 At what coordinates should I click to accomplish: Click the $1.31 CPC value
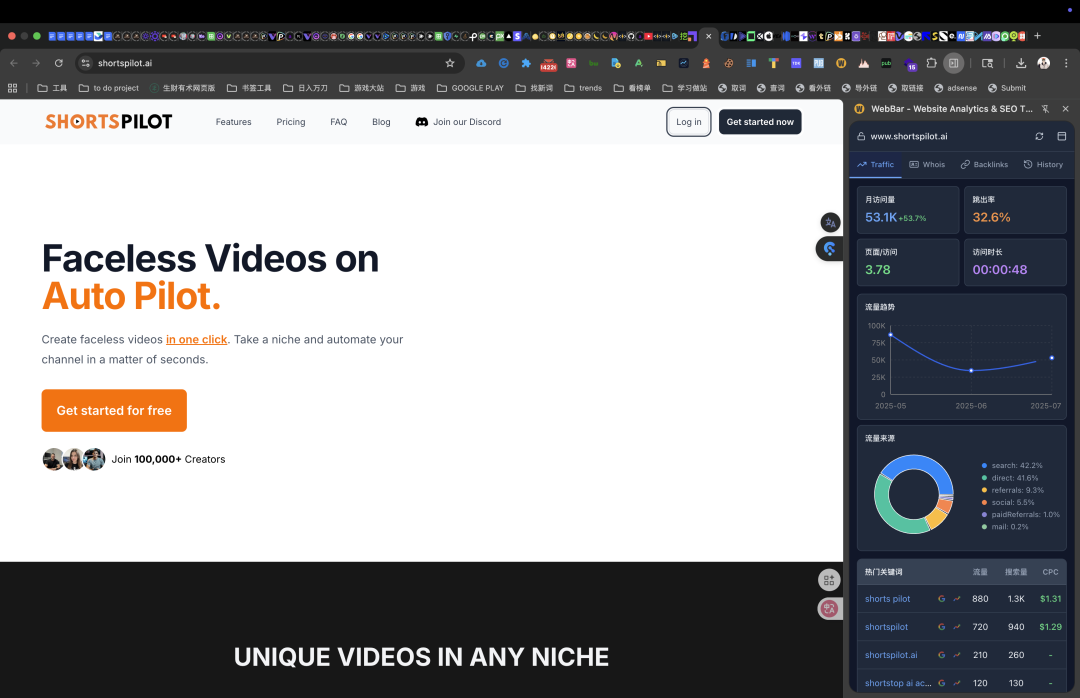(1050, 599)
